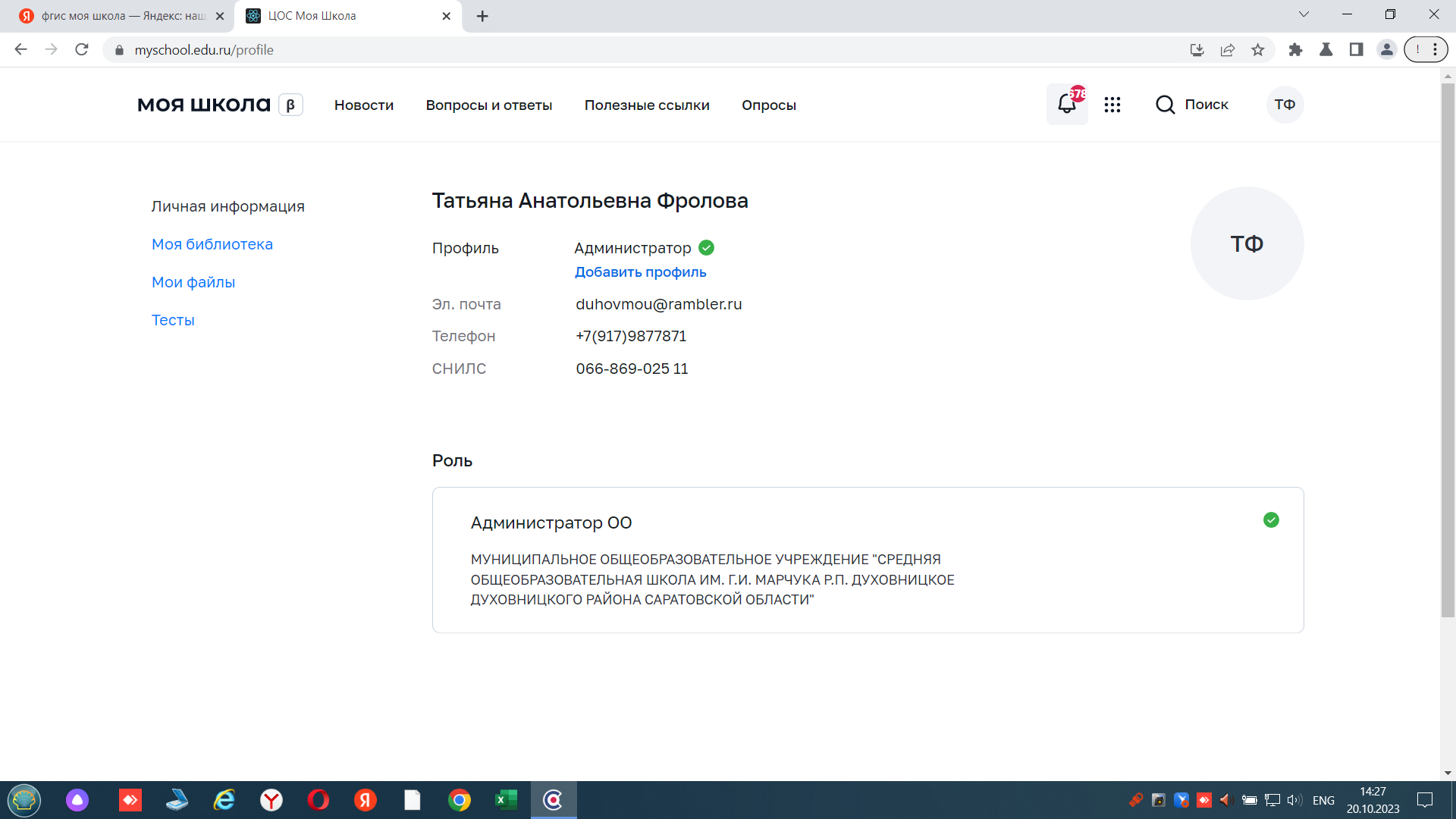Click the share page icon in address bar
The image size is (1456, 819).
tap(1228, 50)
